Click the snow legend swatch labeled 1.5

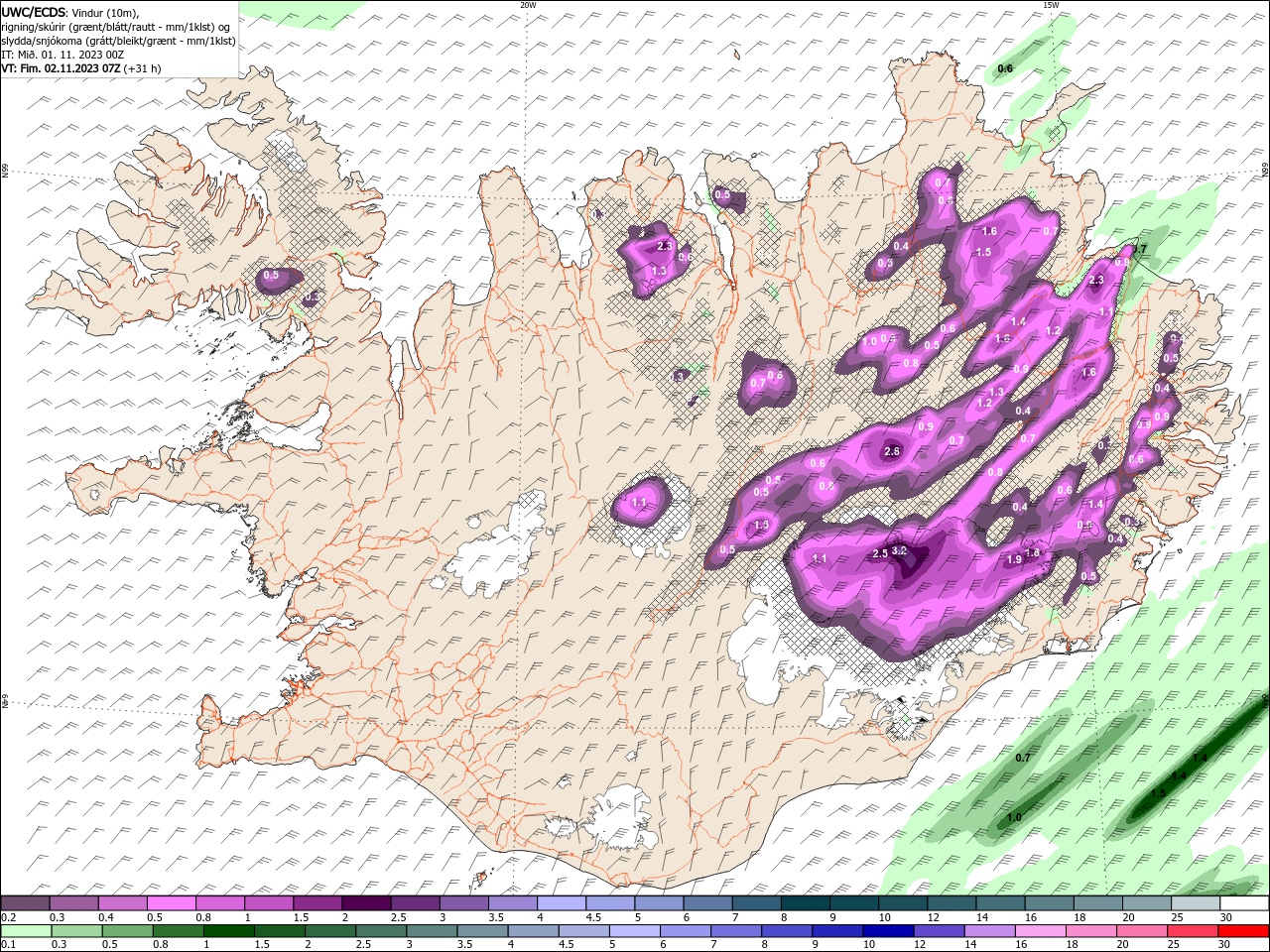point(317,903)
